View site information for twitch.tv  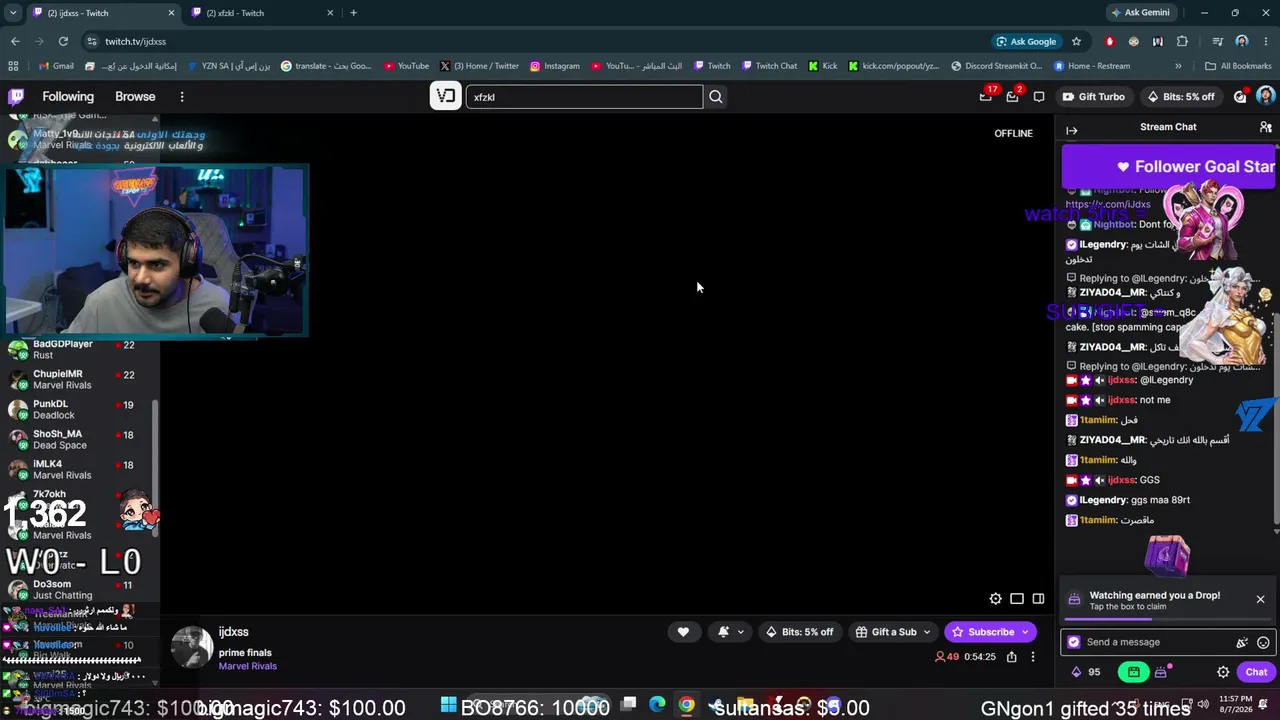pos(92,41)
